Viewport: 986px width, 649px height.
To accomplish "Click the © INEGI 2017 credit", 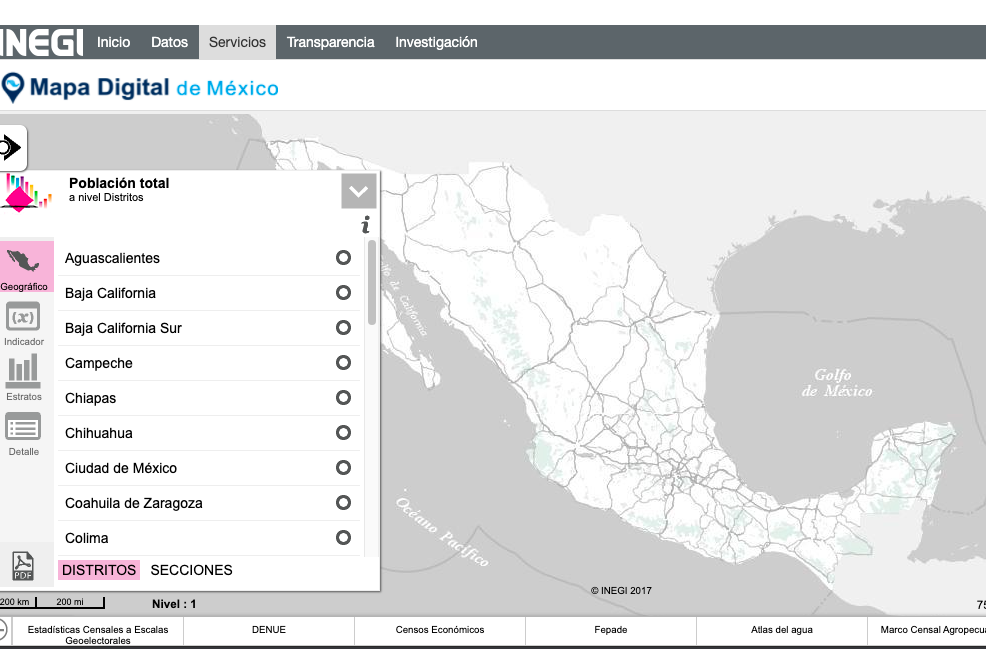I will tap(621, 591).
